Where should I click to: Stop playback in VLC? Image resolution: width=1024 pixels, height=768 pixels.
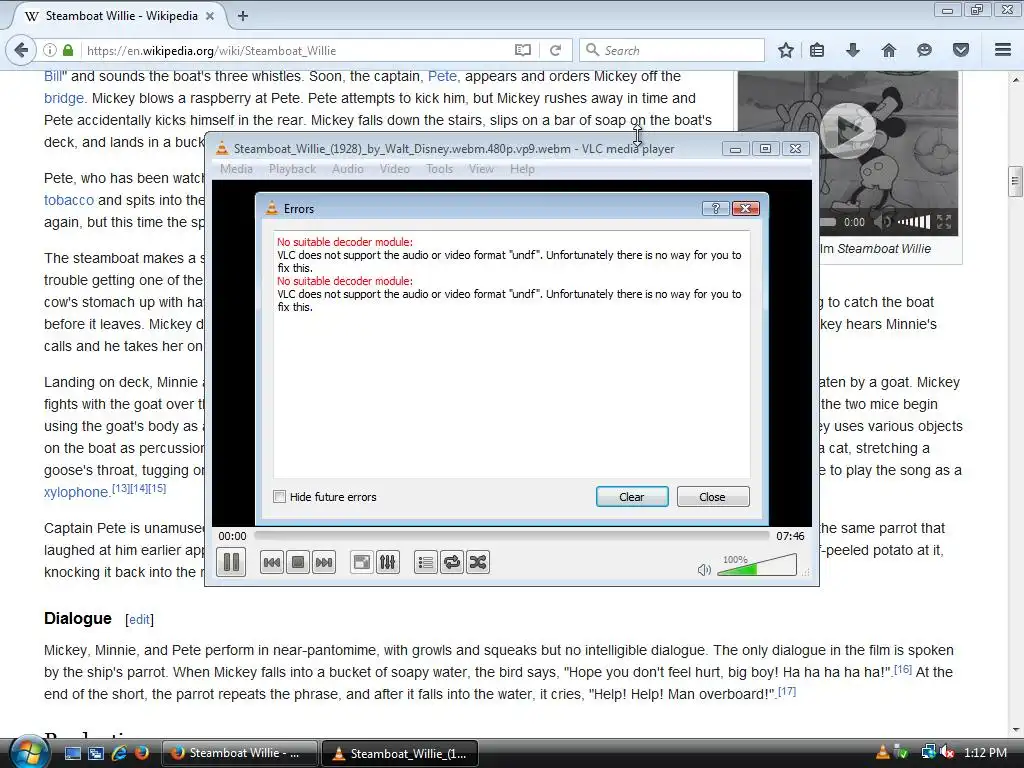298,562
